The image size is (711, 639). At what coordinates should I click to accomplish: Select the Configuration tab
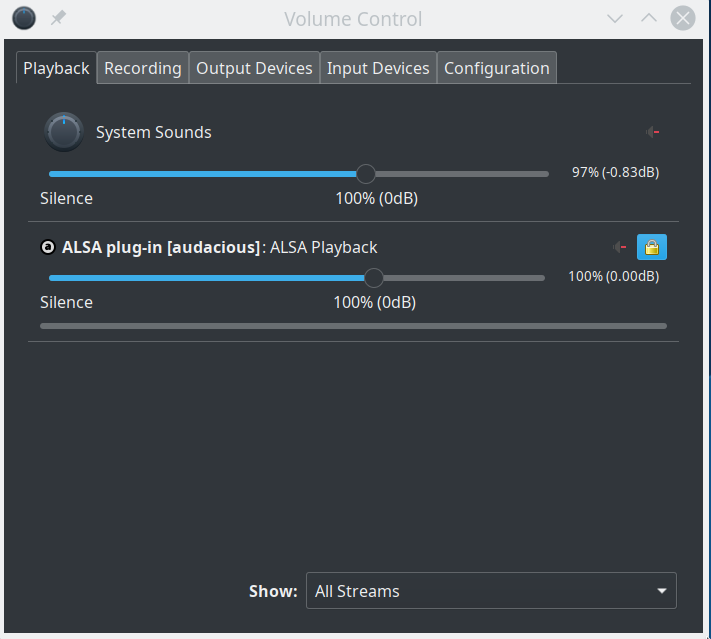[496, 68]
